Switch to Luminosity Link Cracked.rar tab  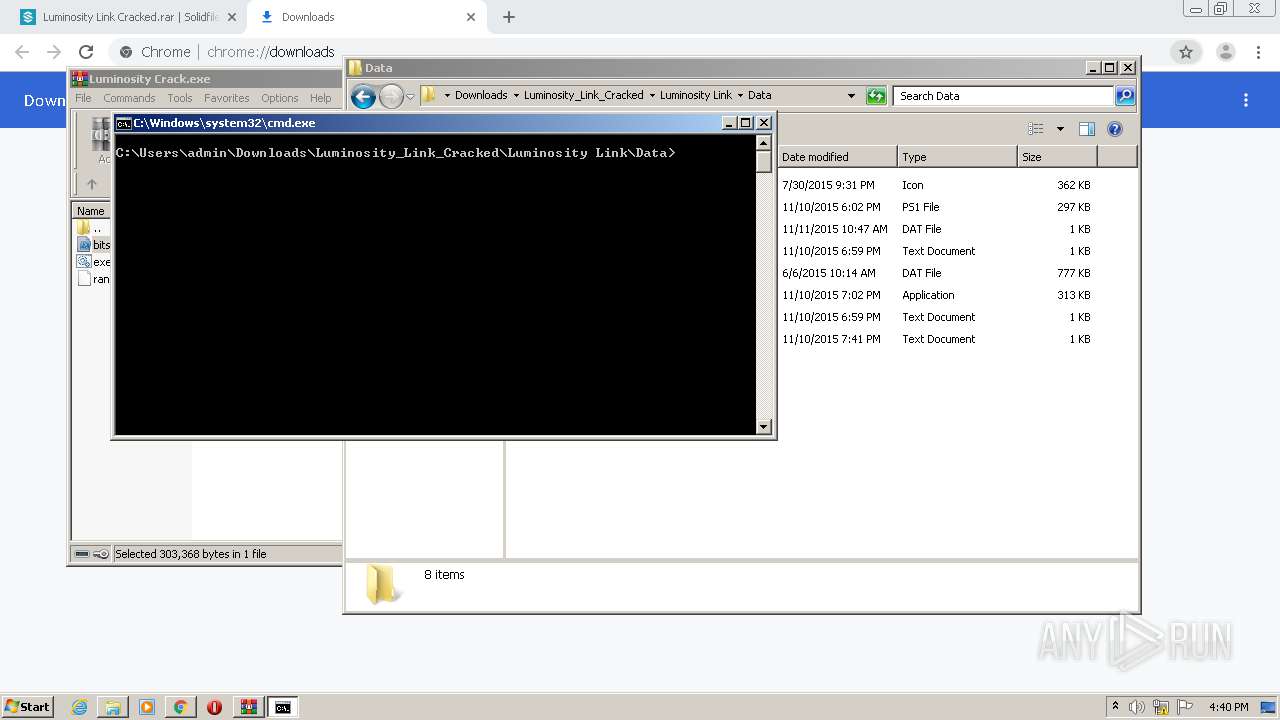pos(130,17)
